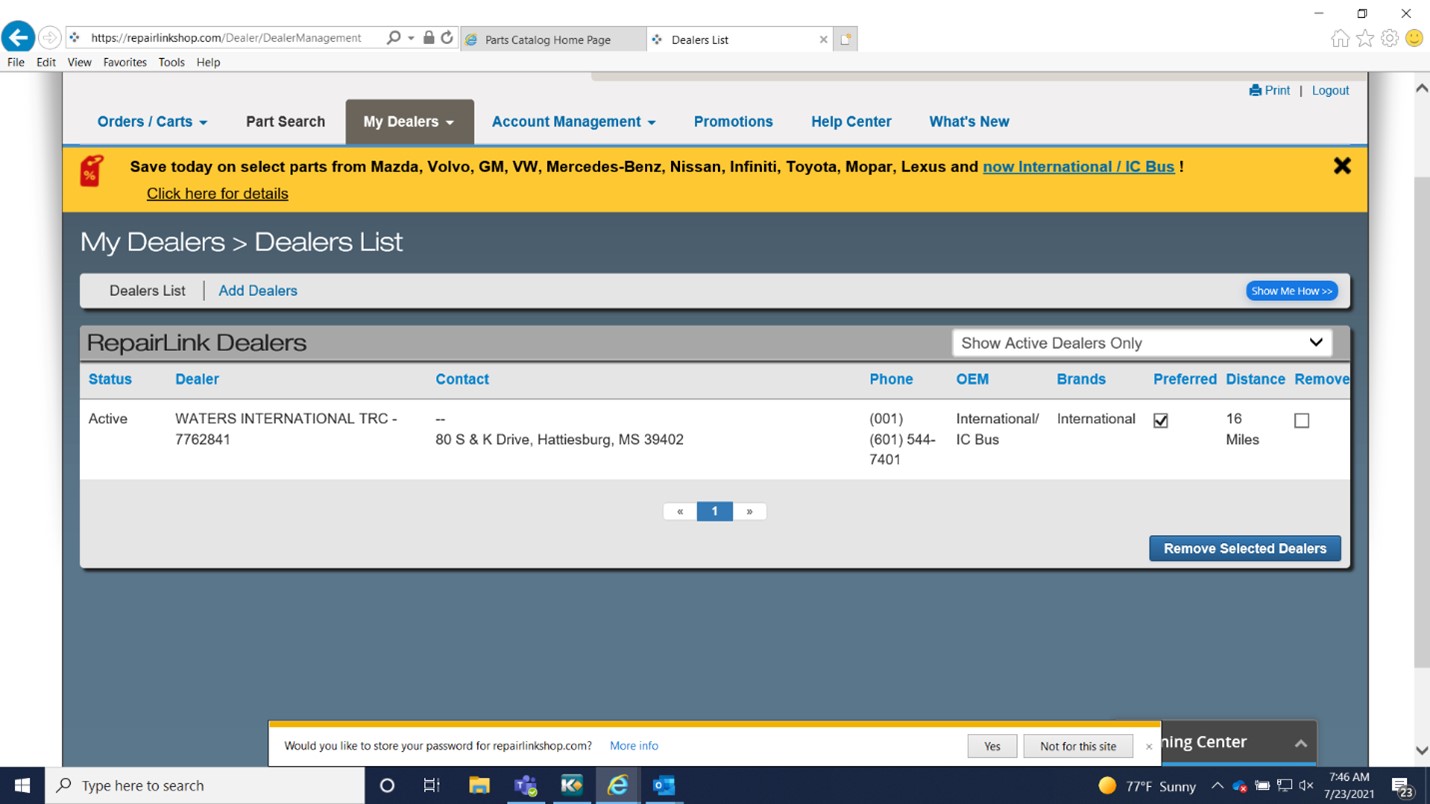
Task: Open the Tools menu
Action: point(171,62)
